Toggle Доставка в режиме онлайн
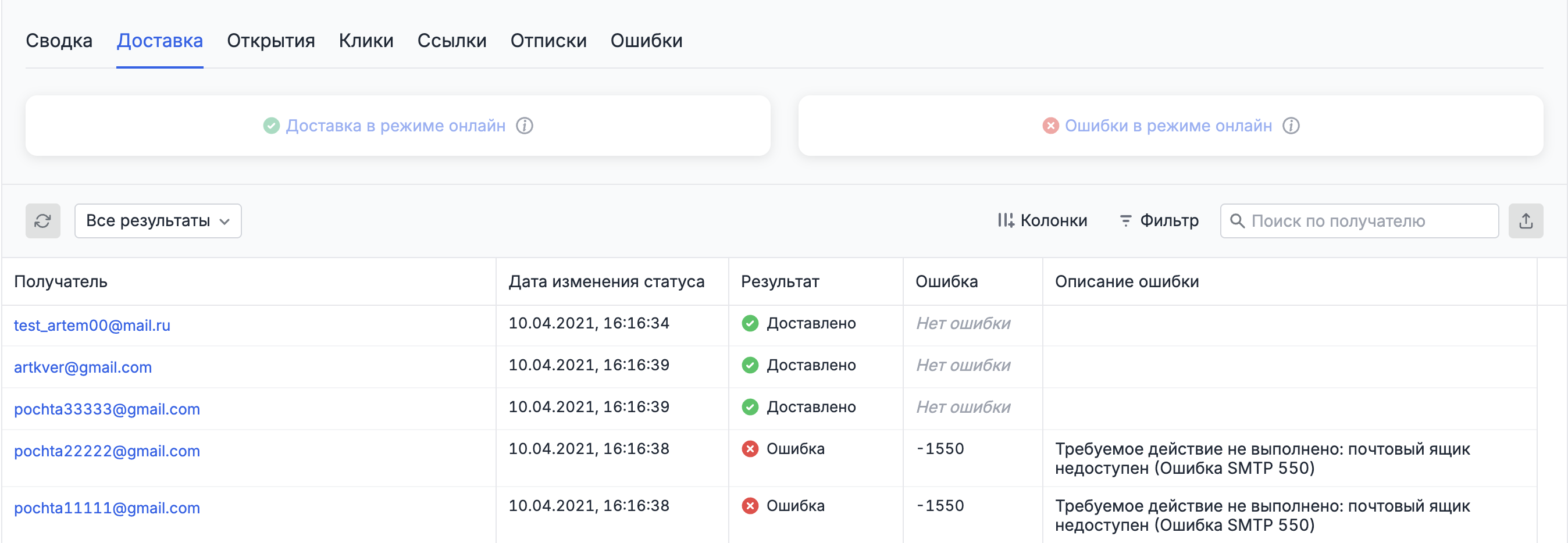The image size is (1568, 543). click(396, 126)
